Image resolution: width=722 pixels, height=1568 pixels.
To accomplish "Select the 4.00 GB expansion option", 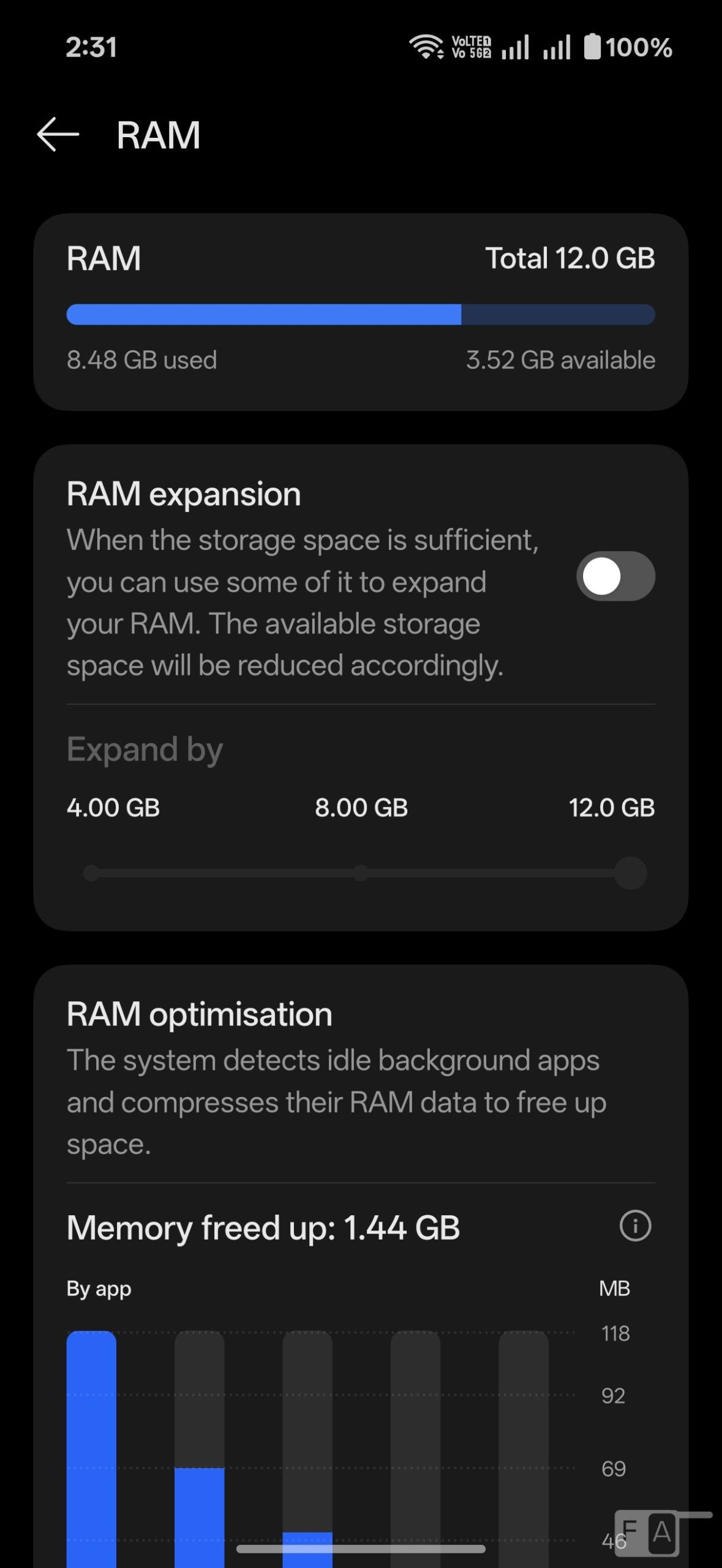I will click(113, 808).
